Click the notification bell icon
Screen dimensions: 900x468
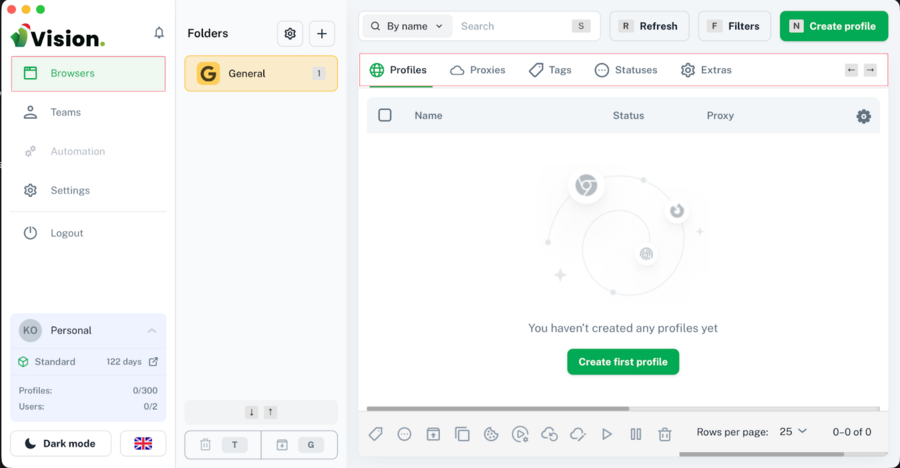pyautogui.click(x=159, y=33)
